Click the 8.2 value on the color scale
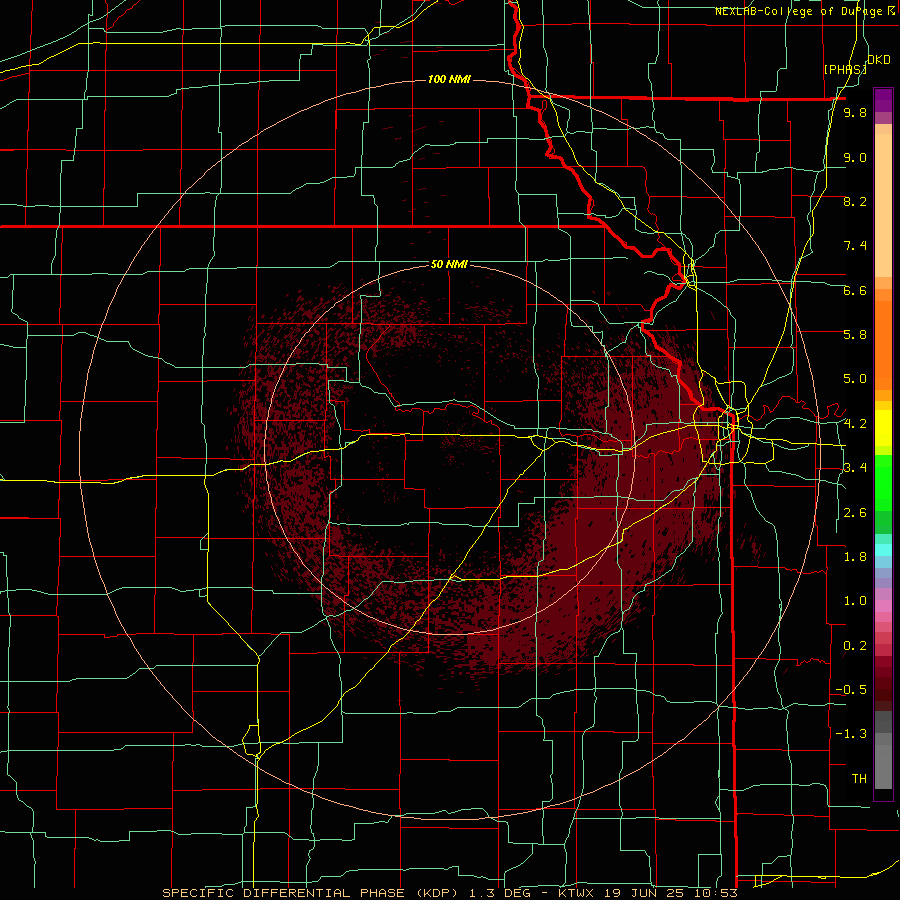This screenshot has width=900, height=900. tap(855, 201)
